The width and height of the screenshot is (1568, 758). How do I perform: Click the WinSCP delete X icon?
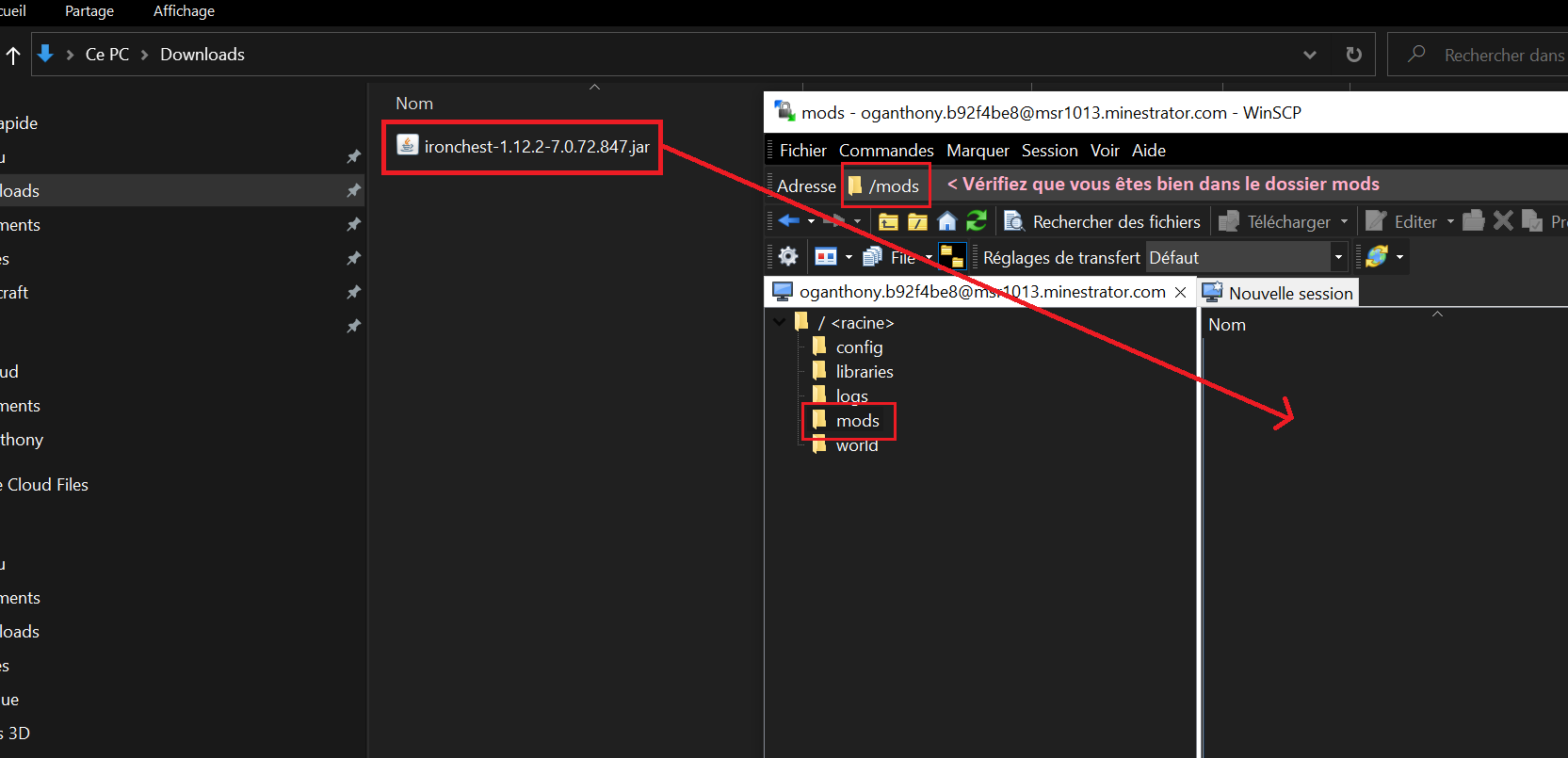(x=1503, y=220)
